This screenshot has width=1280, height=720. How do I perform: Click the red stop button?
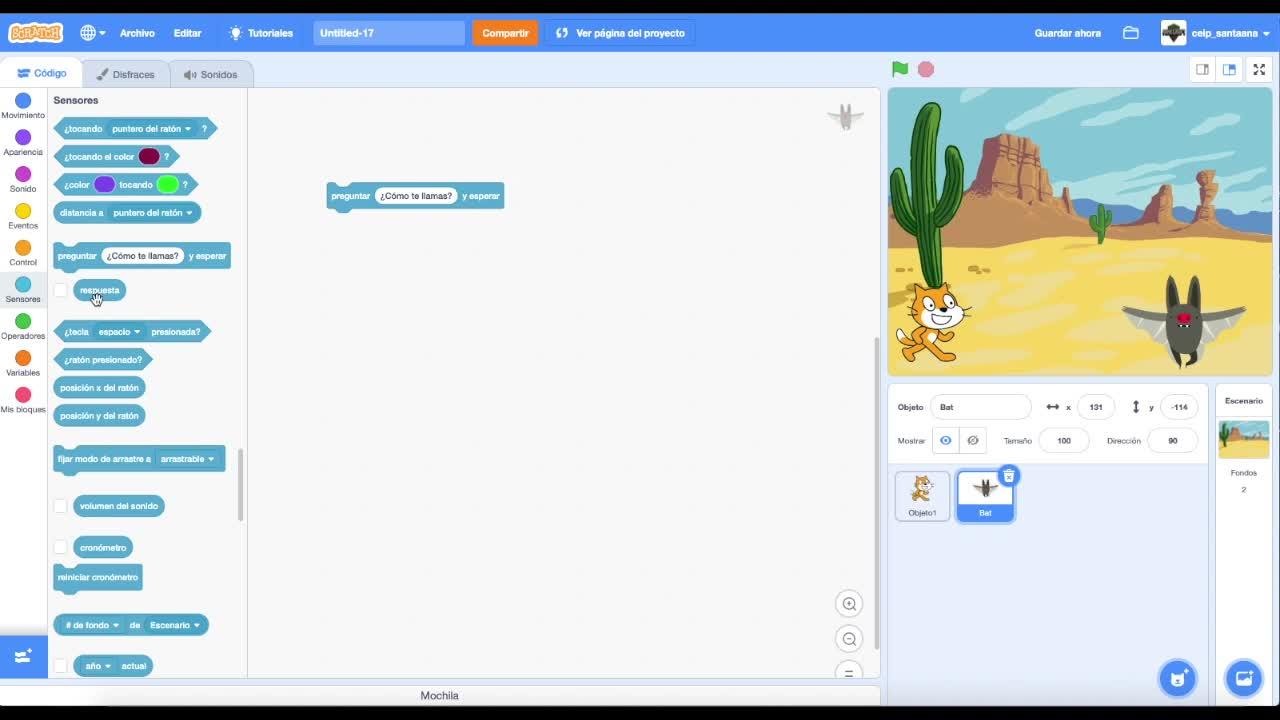click(x=926, y=69)
